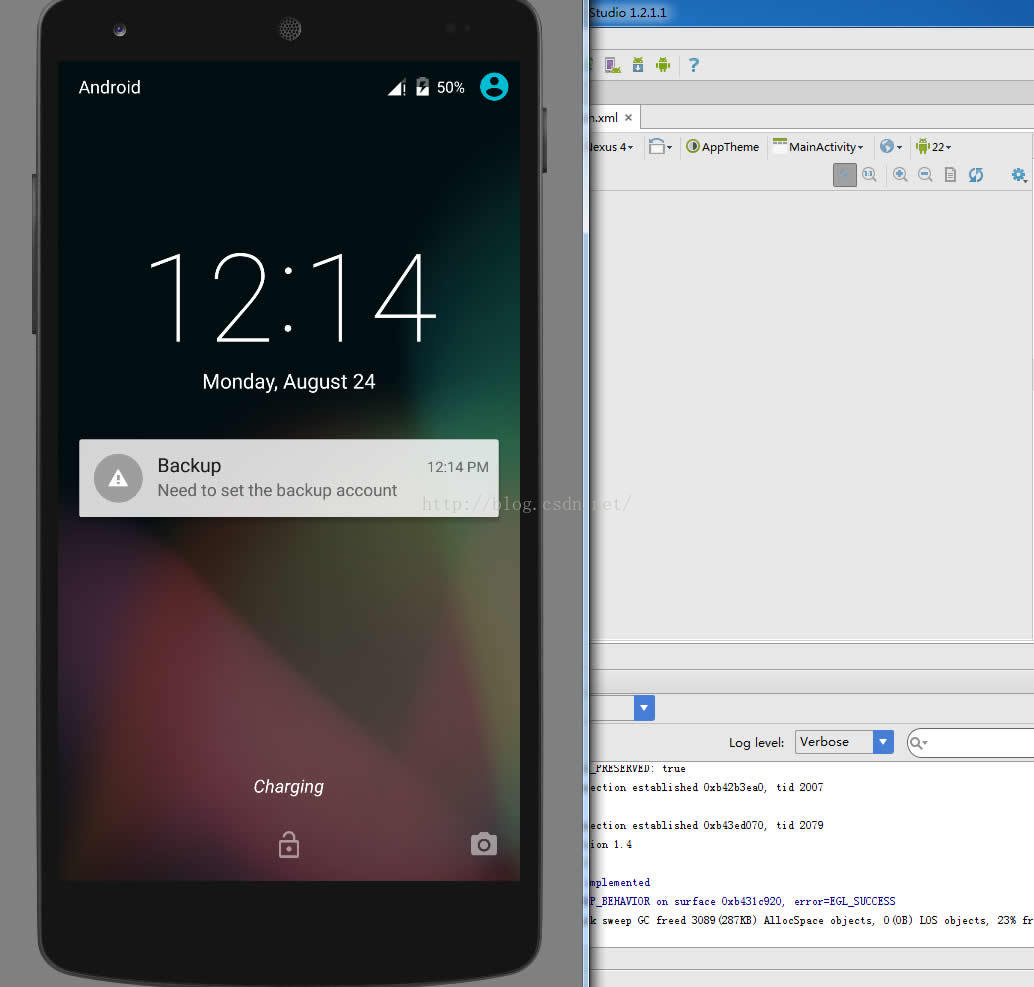Open the Log level Verbose dropdown

coord(844,742)
